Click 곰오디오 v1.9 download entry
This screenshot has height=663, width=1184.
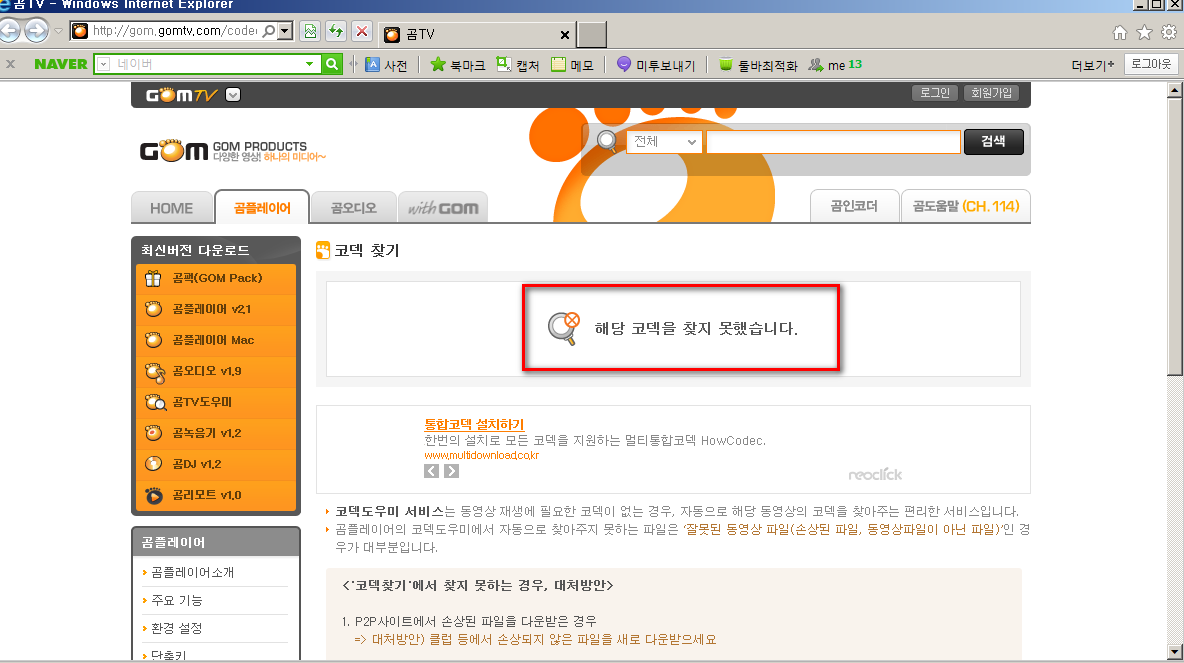pyautogui.click(x=216, y=372)
